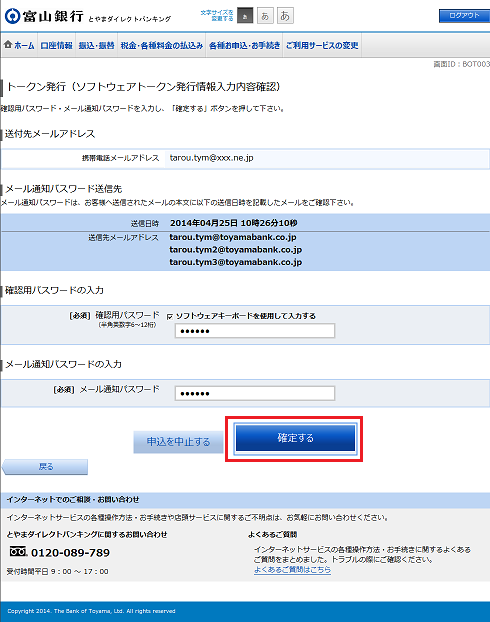This screenshot has height=622, width=490.
Task: Click the 確定する button
Action: (296, 438)
